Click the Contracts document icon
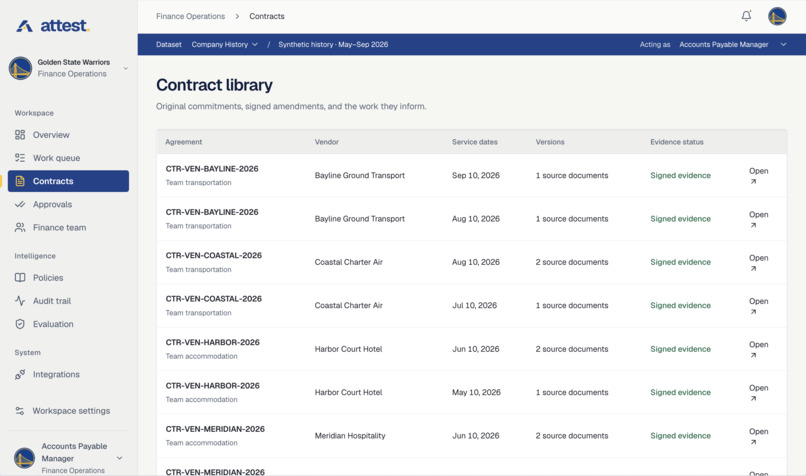Image resolution: width=806 pixels, height=476 pixels. [x=20, y=181]
